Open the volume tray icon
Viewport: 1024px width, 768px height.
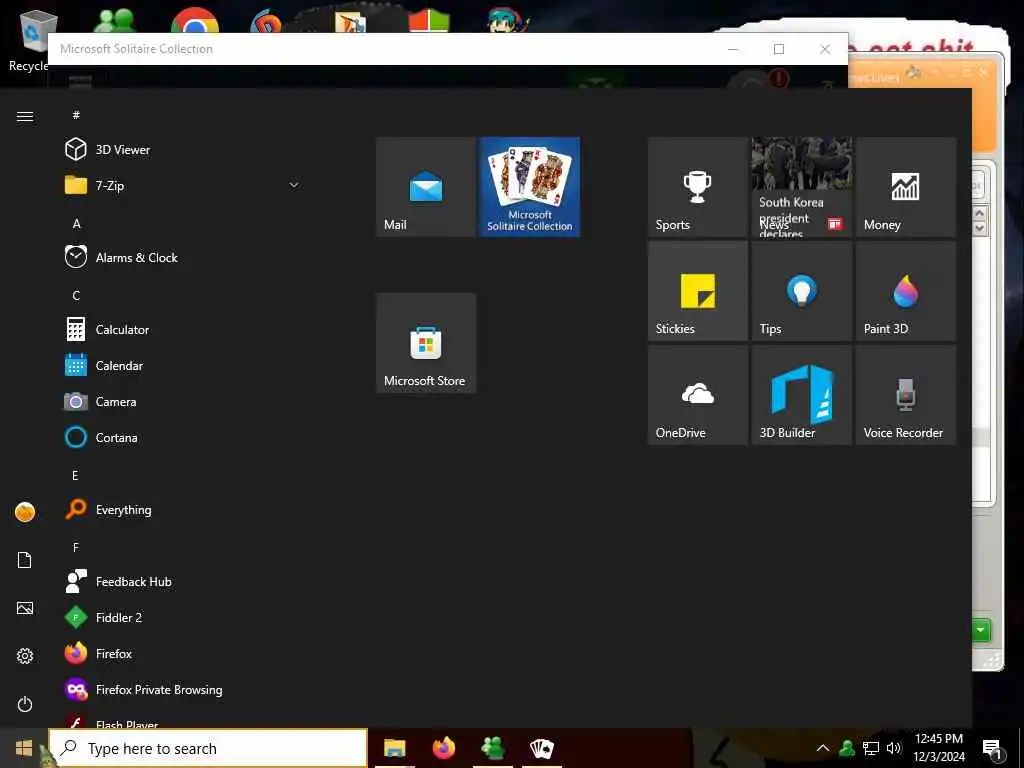pos(894,748)
